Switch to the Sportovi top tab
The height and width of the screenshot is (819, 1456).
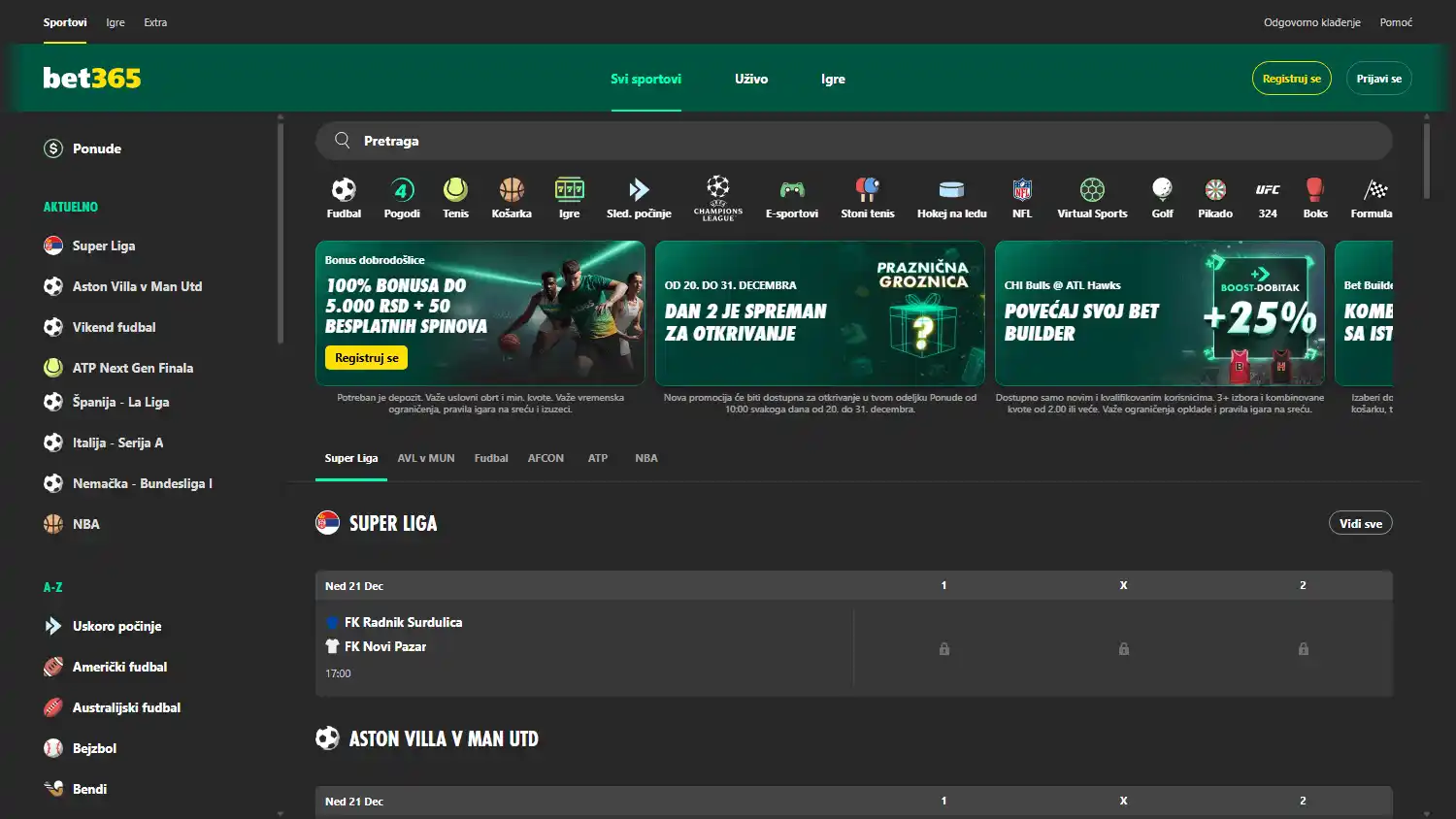[65, 22]
